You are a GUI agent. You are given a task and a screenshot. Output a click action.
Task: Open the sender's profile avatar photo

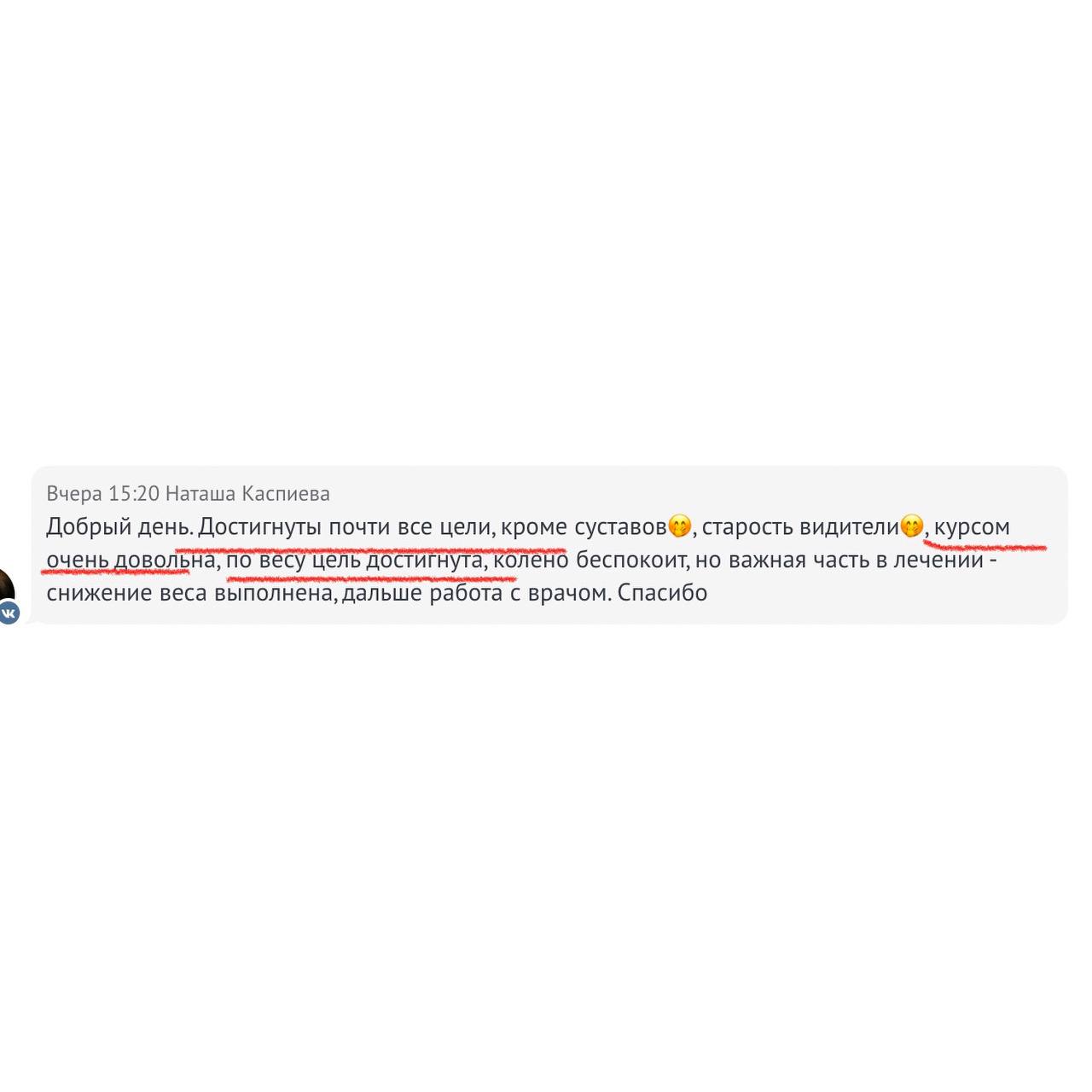(x=7, y=589)
